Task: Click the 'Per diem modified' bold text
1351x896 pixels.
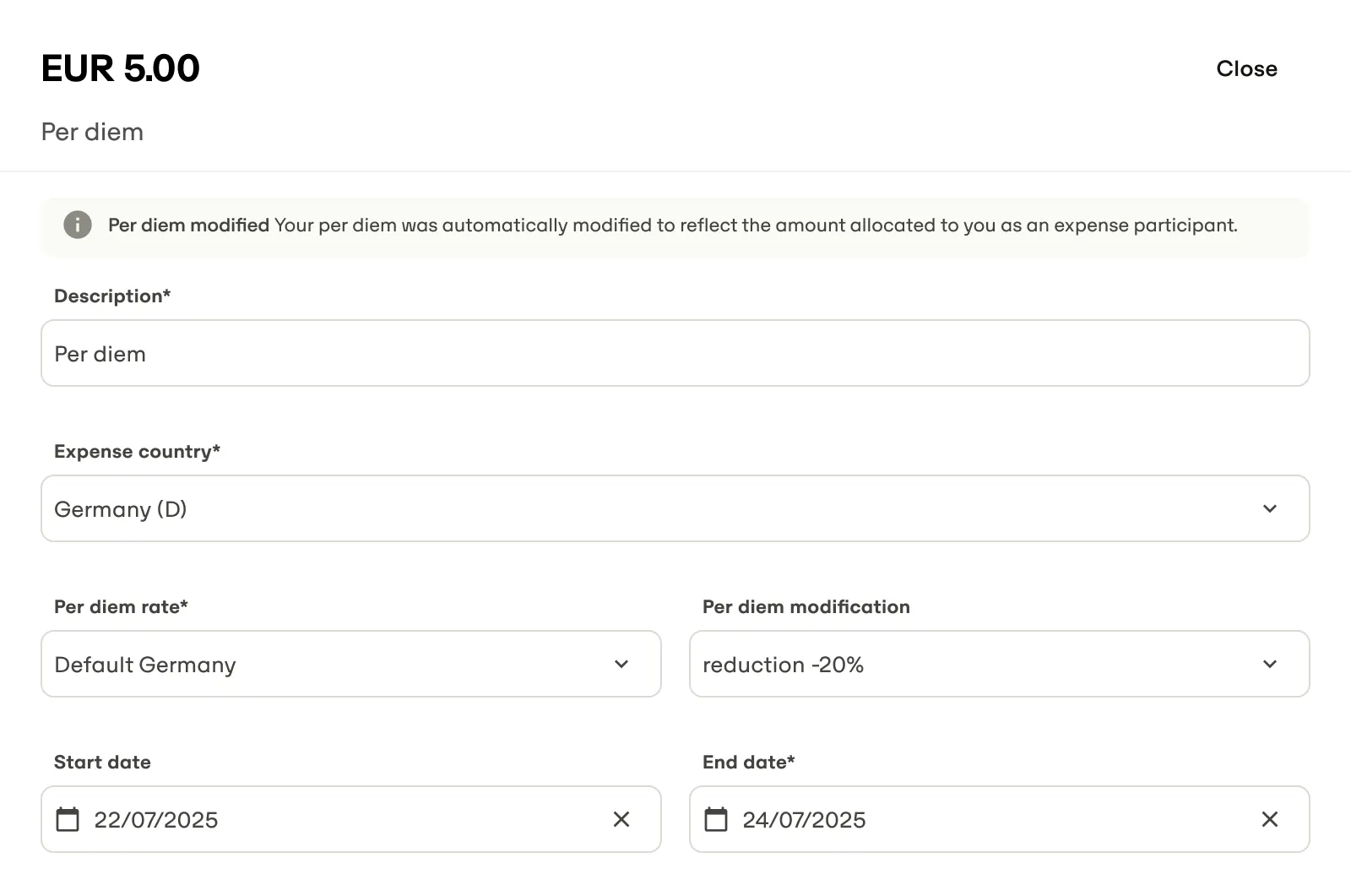Action: [188, 225]
